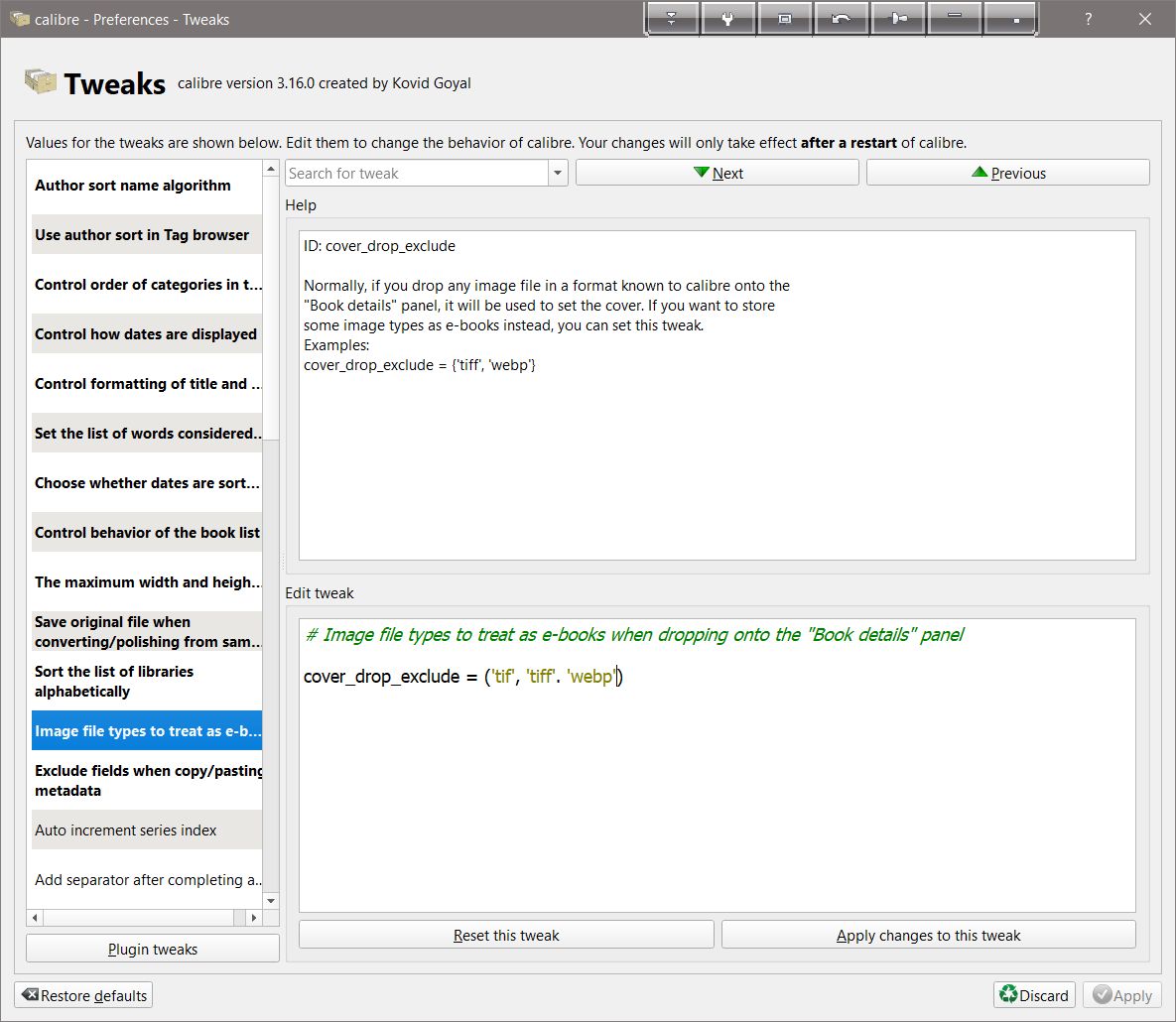Click the tweak list scroll up arrow
The height and width of the screenshot is (1022, 1176).
(272, 169)
